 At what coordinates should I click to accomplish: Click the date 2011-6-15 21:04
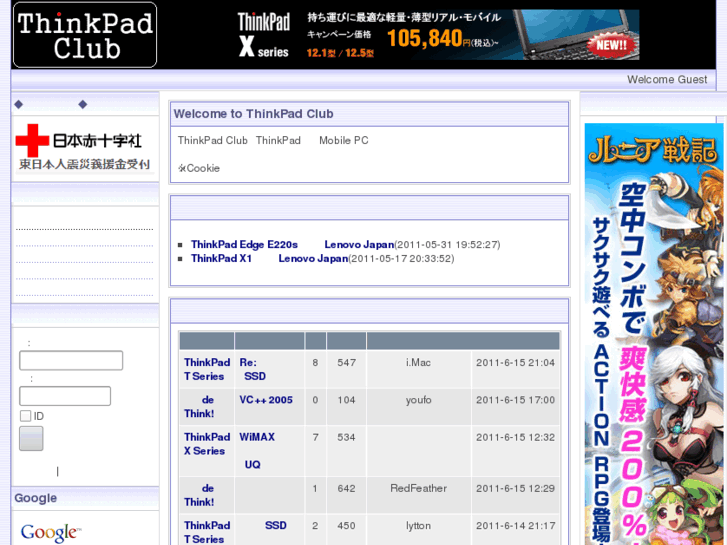[515, 363]
